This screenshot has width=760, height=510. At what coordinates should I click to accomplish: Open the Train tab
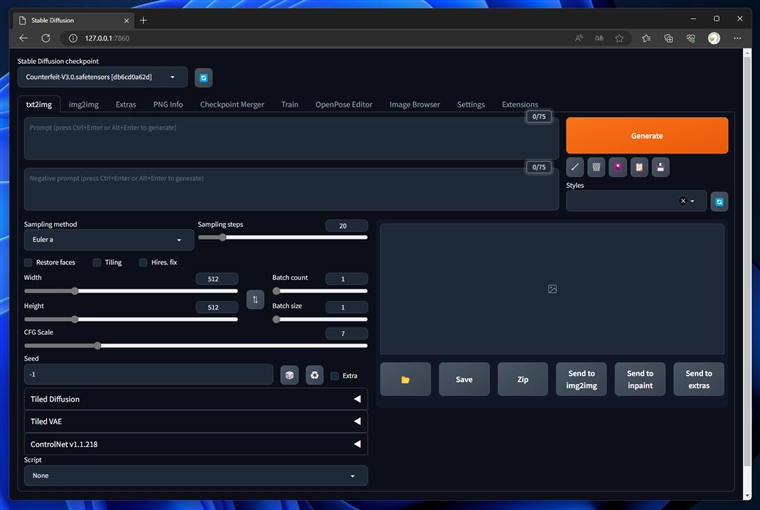point(289,104)
